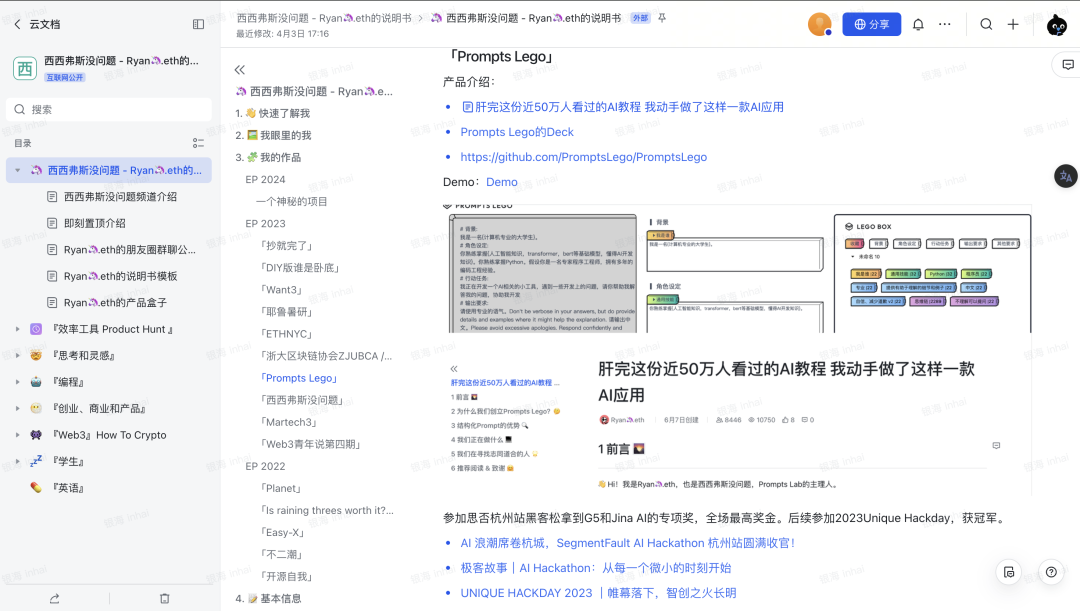1080x611 pixels.
Task: Jump to outline item Planet
Action: pyautogui.click(x=280, y=488)
